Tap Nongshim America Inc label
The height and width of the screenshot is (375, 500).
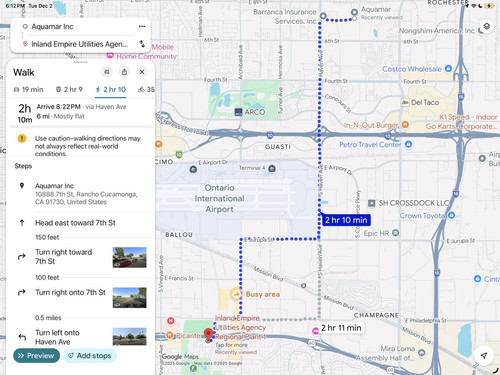click(437, 31)
